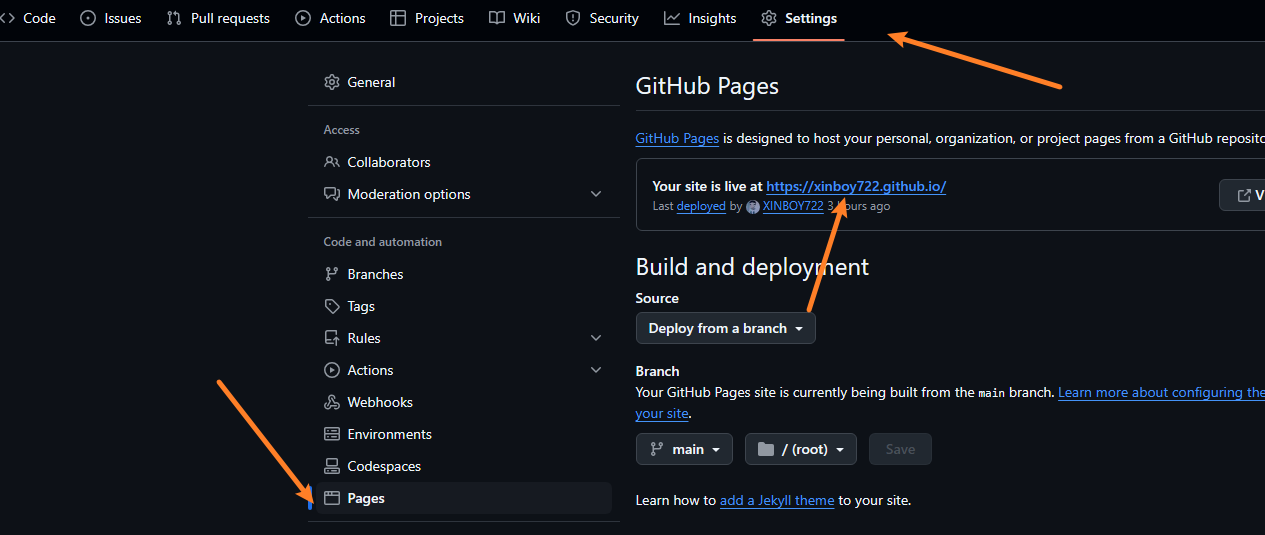Click the Visit site button
The image size is (1265, 535).
tap(1243, 195)
